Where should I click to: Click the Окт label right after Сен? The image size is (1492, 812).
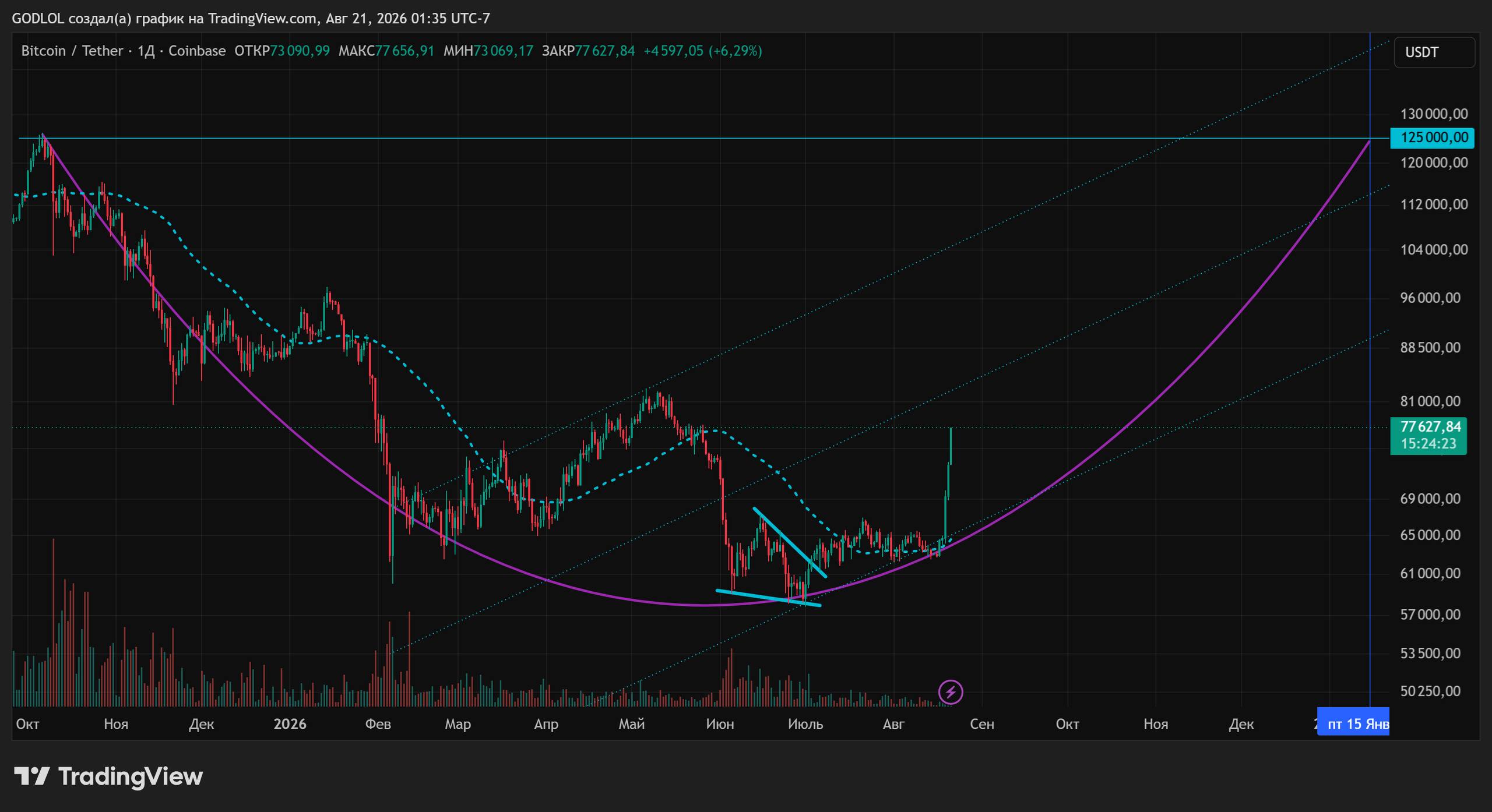[x=1068, y=724]
